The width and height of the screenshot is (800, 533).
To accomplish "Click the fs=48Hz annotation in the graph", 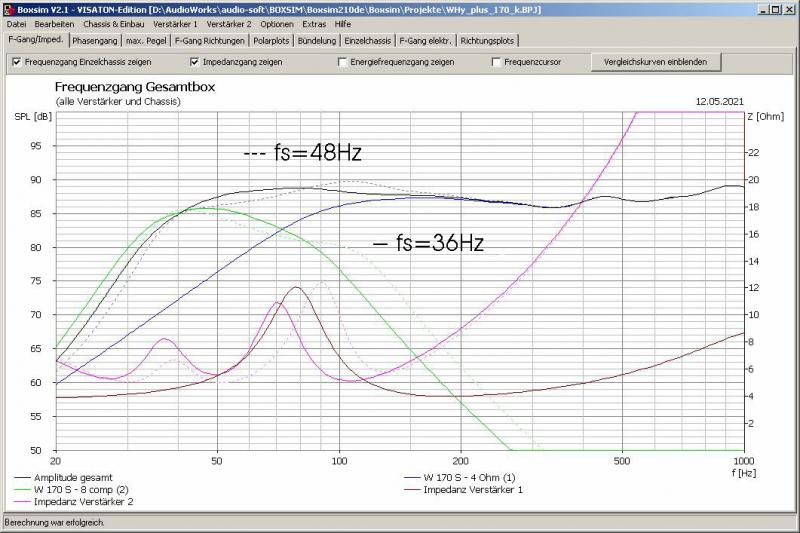I will pos(302,154).
